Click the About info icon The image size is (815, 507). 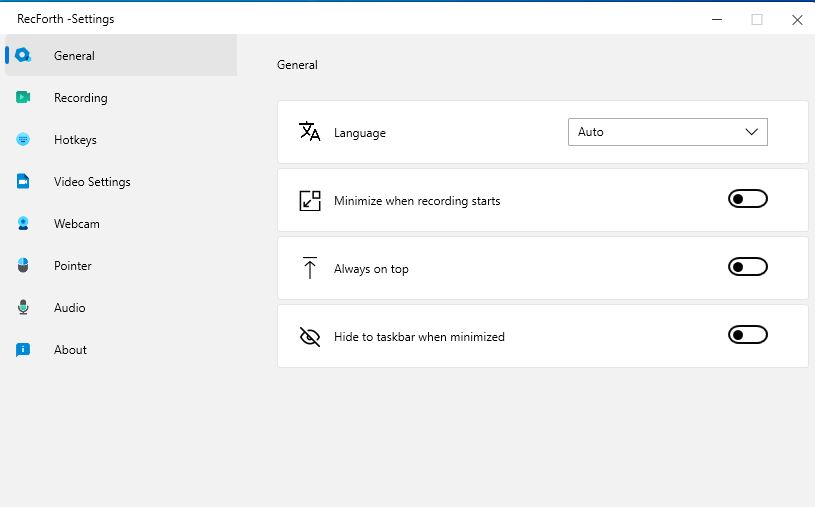pos(23,349)
